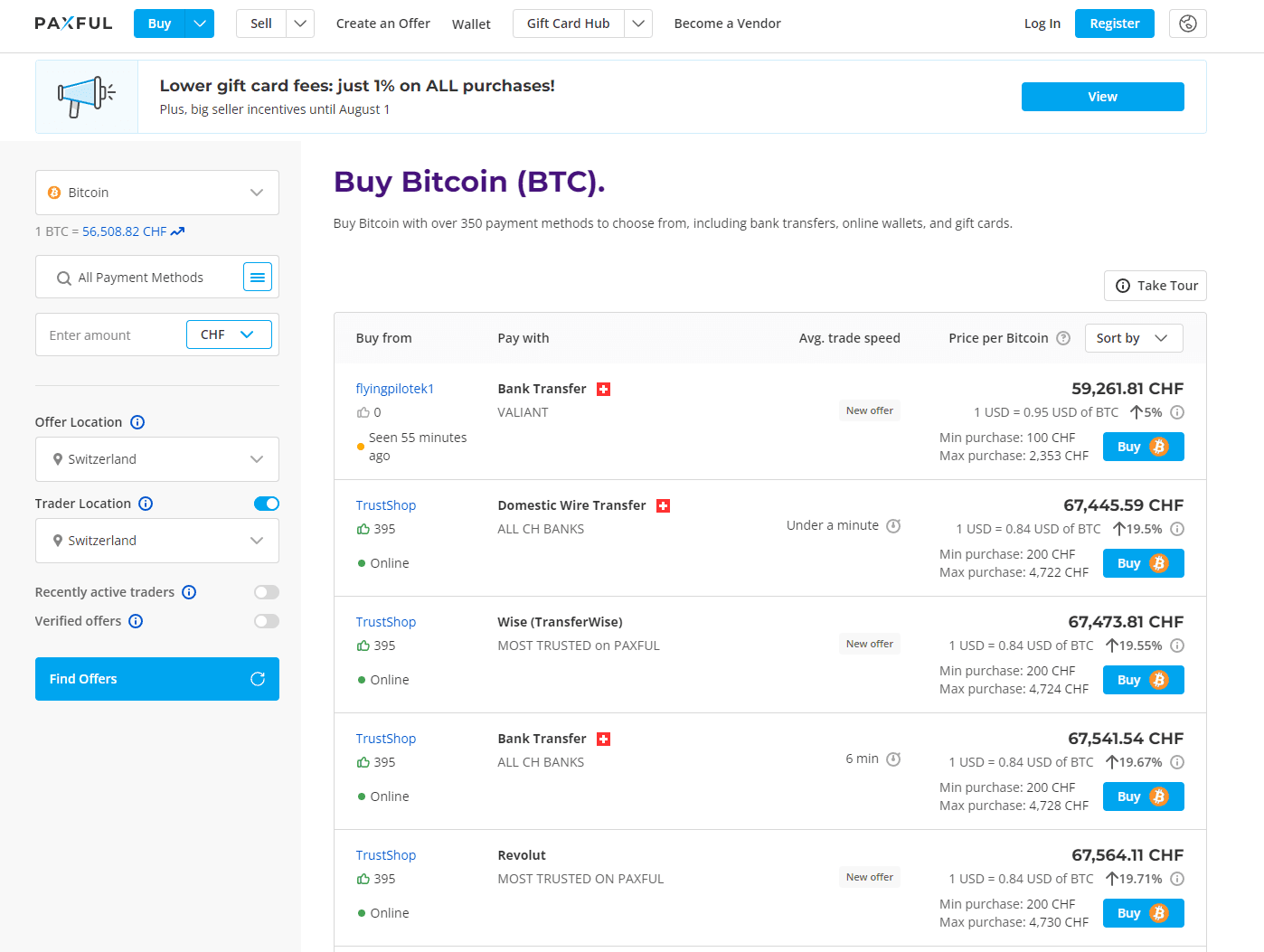
Task: Click the Log In link
Action: [x=1042, y=24]
